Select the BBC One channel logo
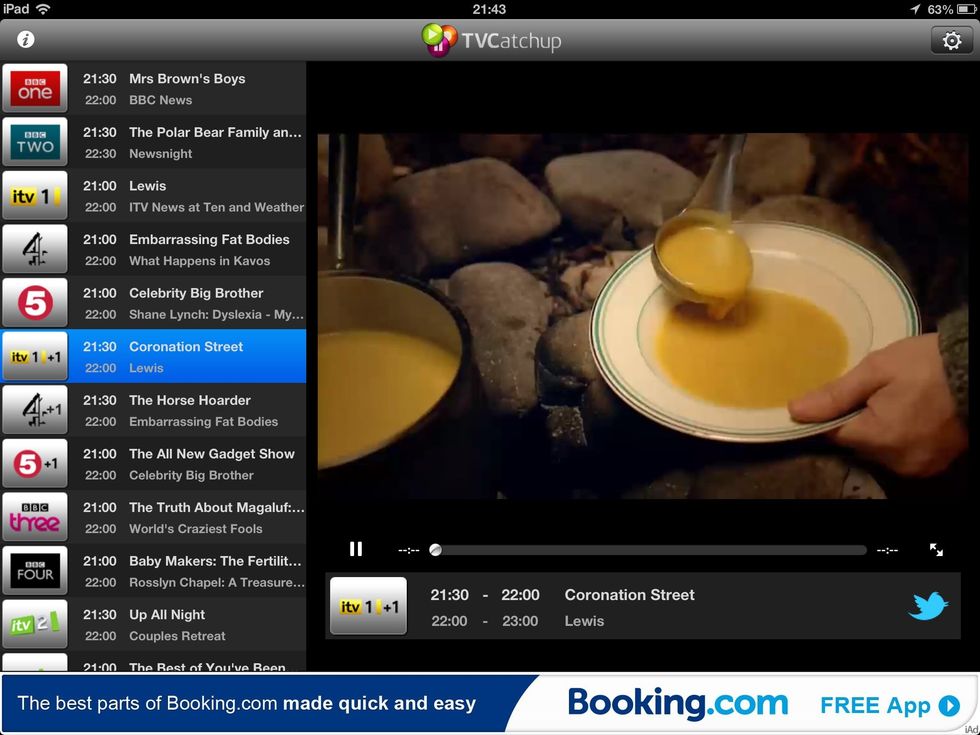 pos(35,88)
